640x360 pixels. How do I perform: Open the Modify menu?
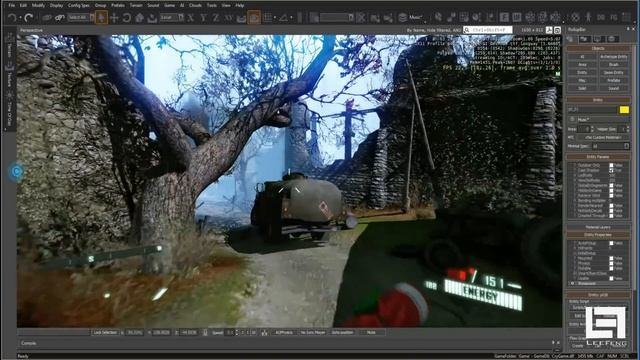point(38,5)
